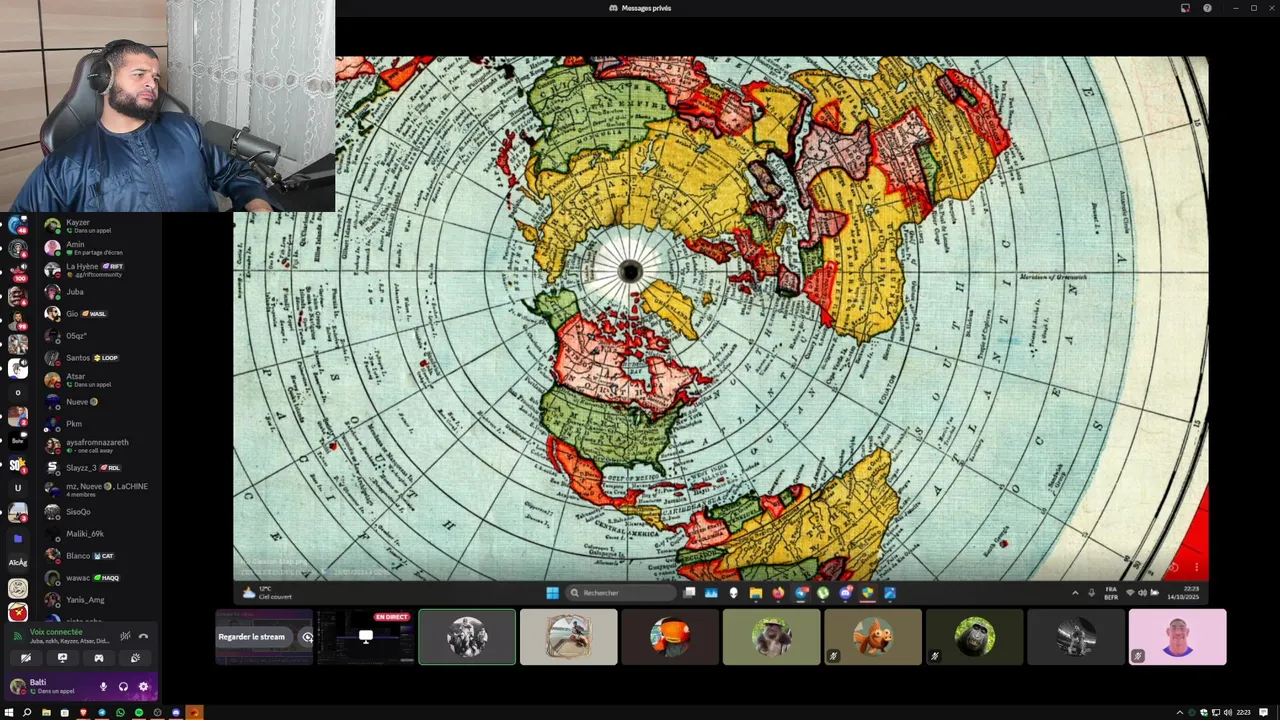Click Regarder le stream button

(252, 637)
